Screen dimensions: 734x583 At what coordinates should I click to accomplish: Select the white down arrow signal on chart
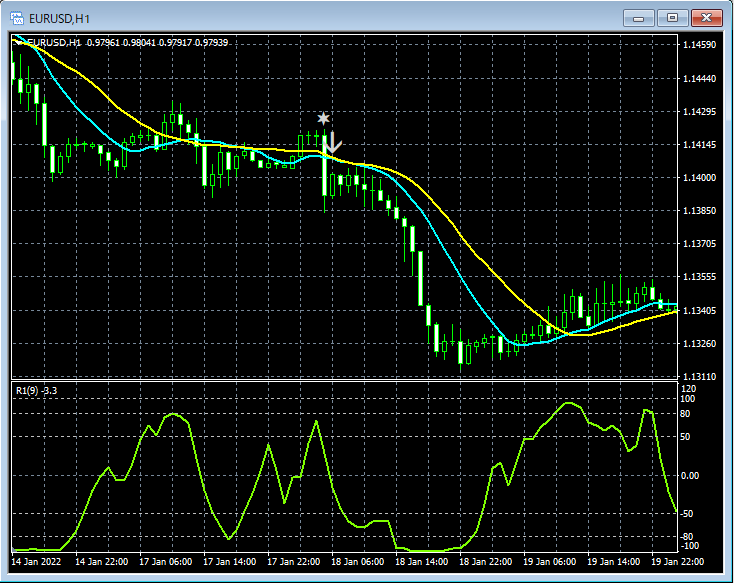coord(332,142)
